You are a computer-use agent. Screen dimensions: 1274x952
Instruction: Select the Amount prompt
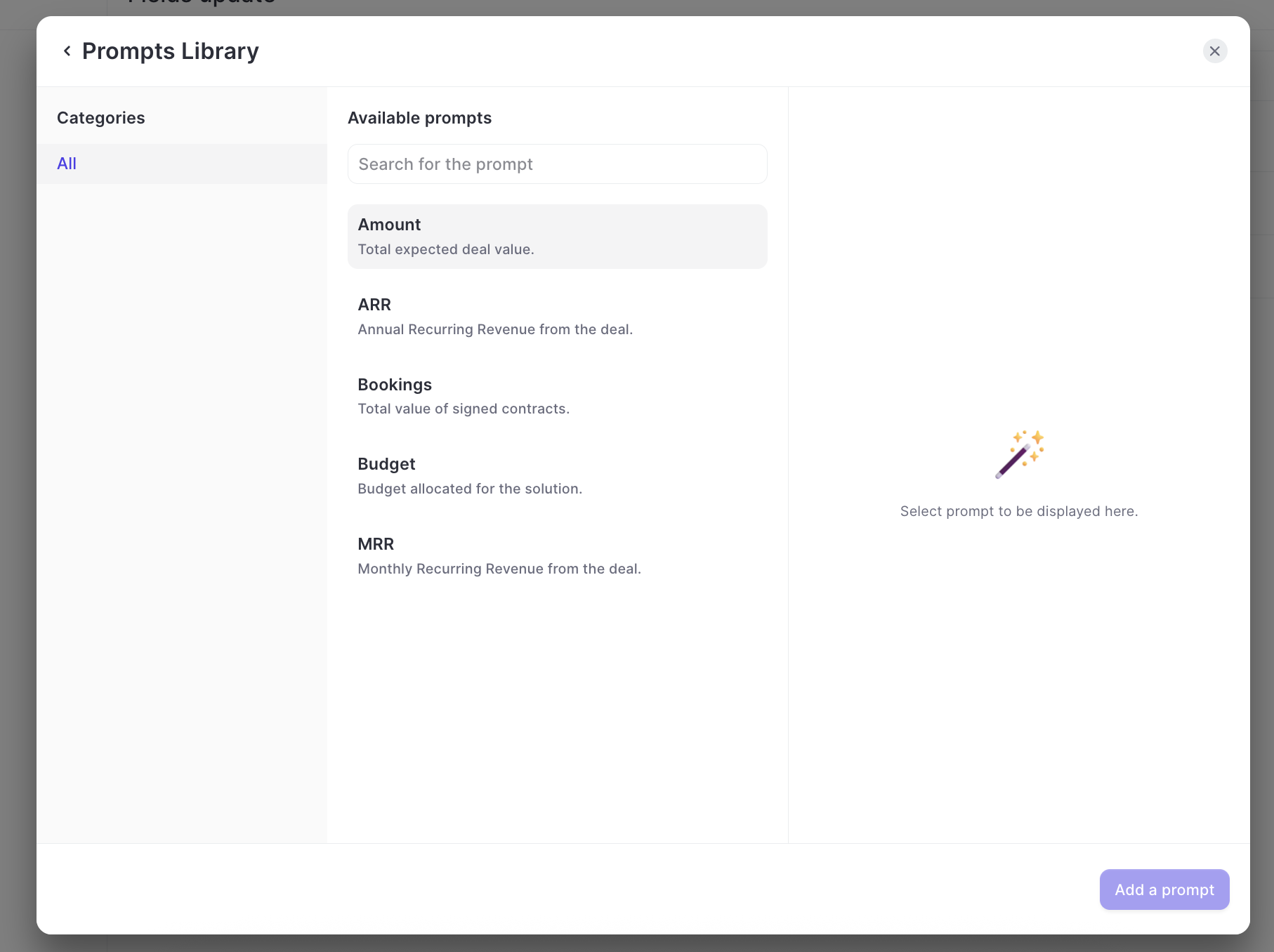coord(558,237)
